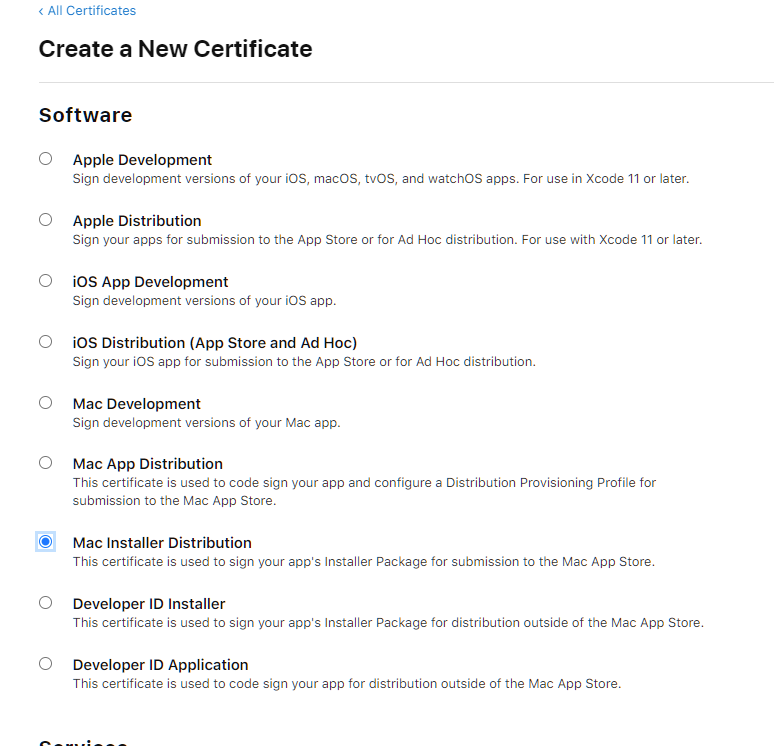This screenshot has height=746, width=774.
Task: Click the Apple Development label text
Action: tap(142, 160)
